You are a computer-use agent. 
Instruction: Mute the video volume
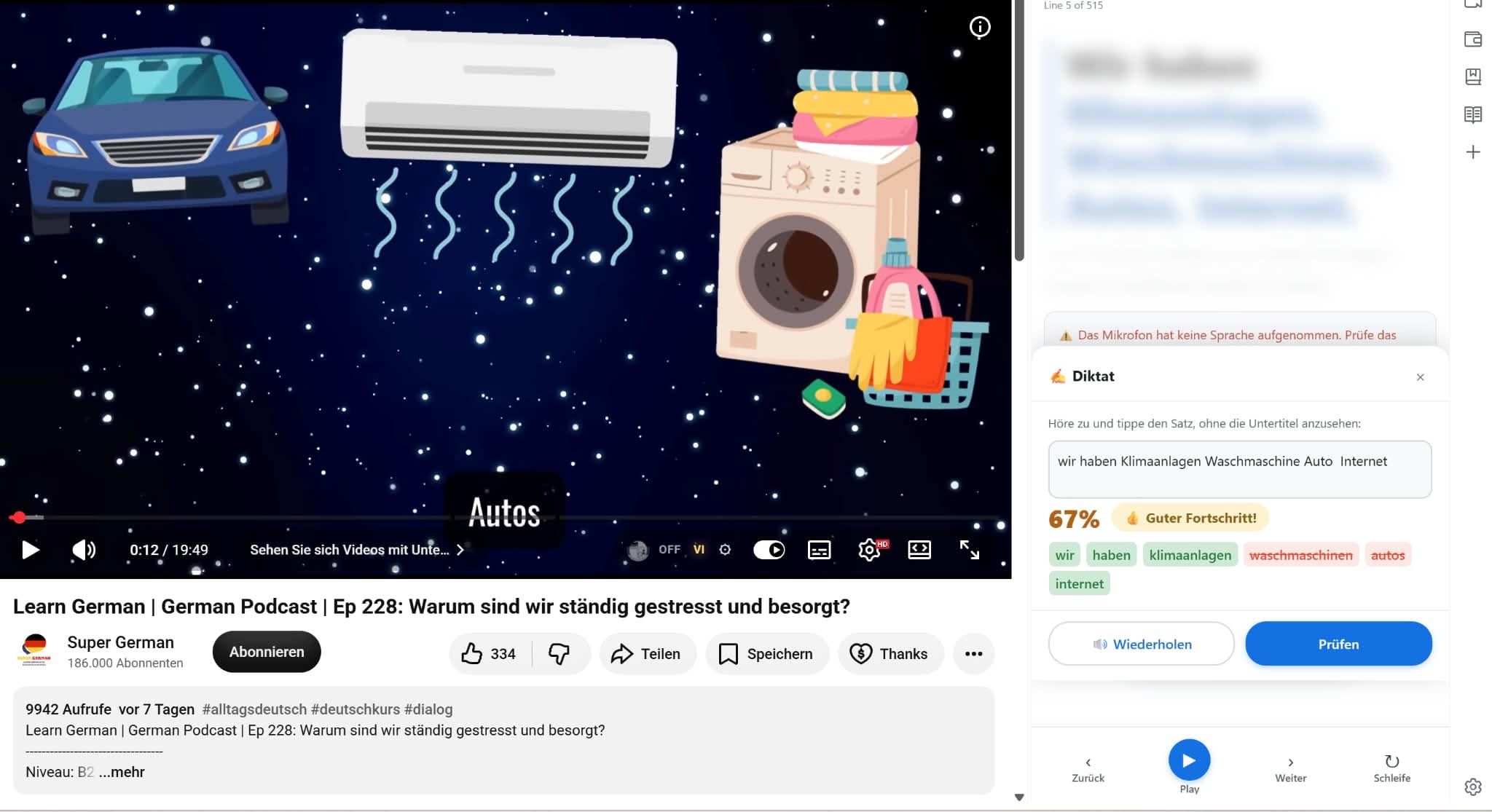[84, 550]
